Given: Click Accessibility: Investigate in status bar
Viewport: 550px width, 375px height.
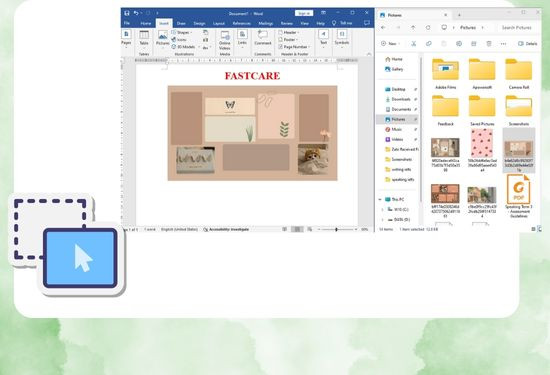Looking at the screenshot, I should click(x=226, y=229).
